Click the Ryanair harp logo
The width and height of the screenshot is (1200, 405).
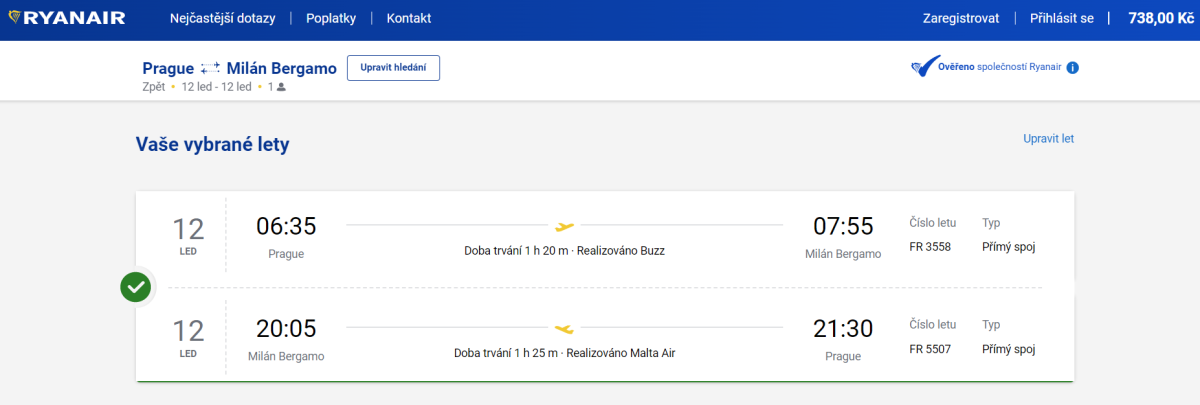[x=15, y=18]
